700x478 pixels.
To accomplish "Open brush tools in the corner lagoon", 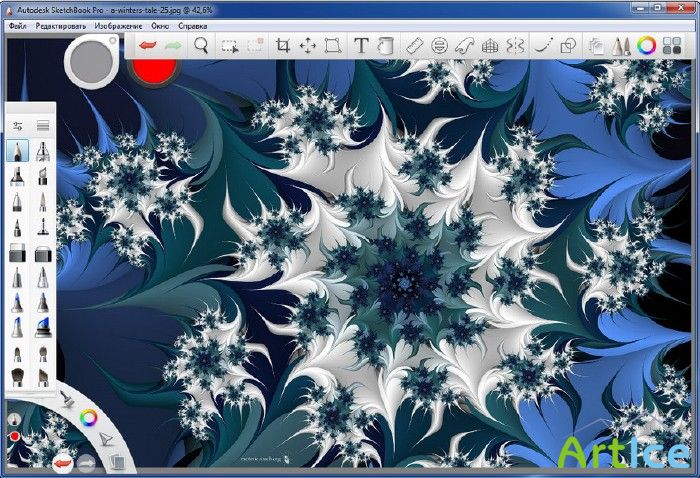I will [67, 399].
